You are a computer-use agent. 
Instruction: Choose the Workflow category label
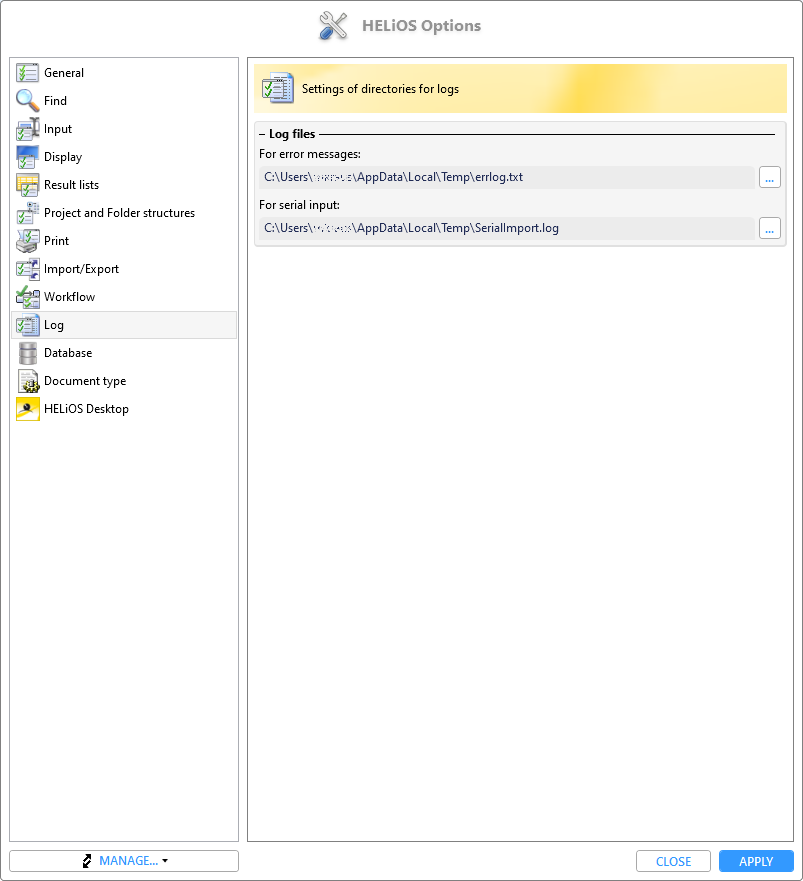pyautogui.click(x=70, y=297)
